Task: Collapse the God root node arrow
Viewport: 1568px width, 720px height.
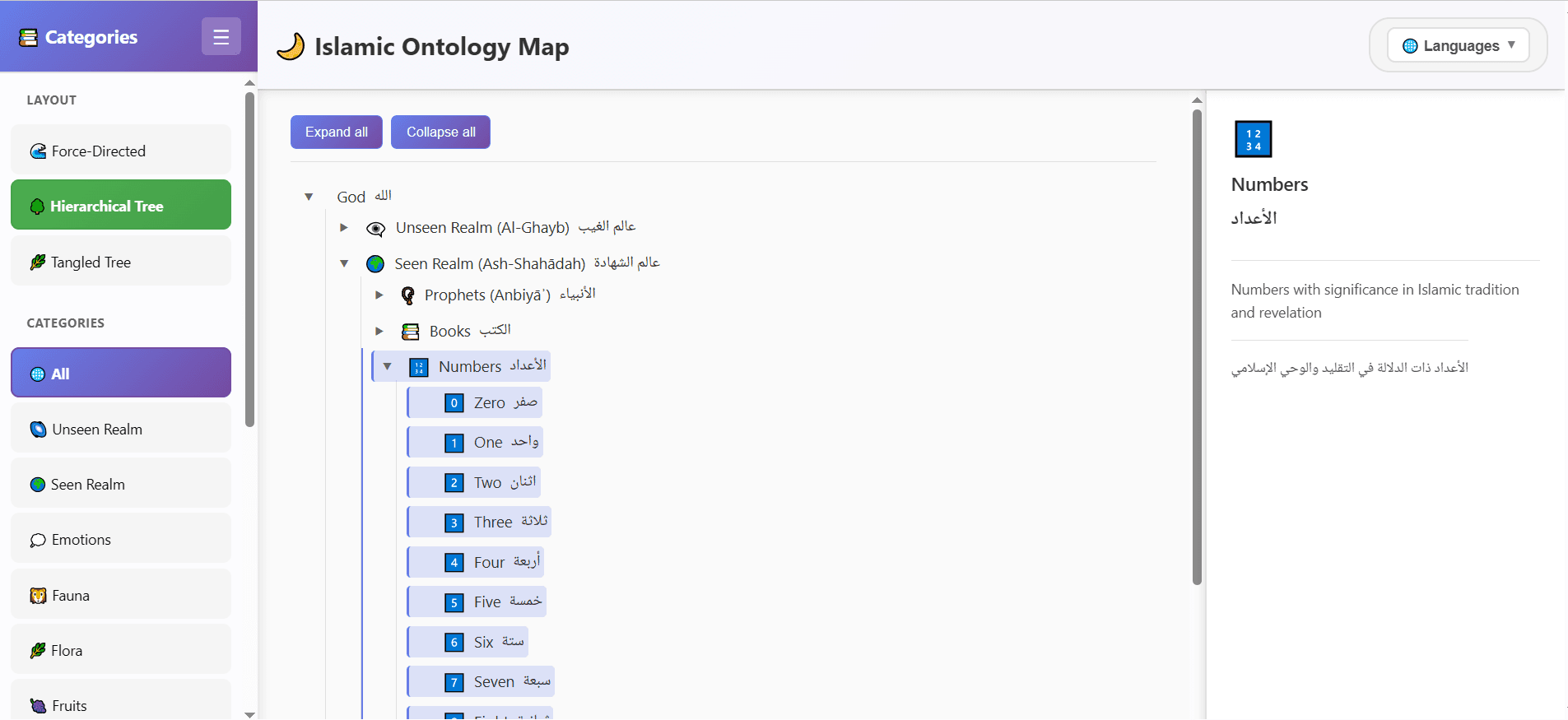Action: pyautogui.click(x=309, y=197)
